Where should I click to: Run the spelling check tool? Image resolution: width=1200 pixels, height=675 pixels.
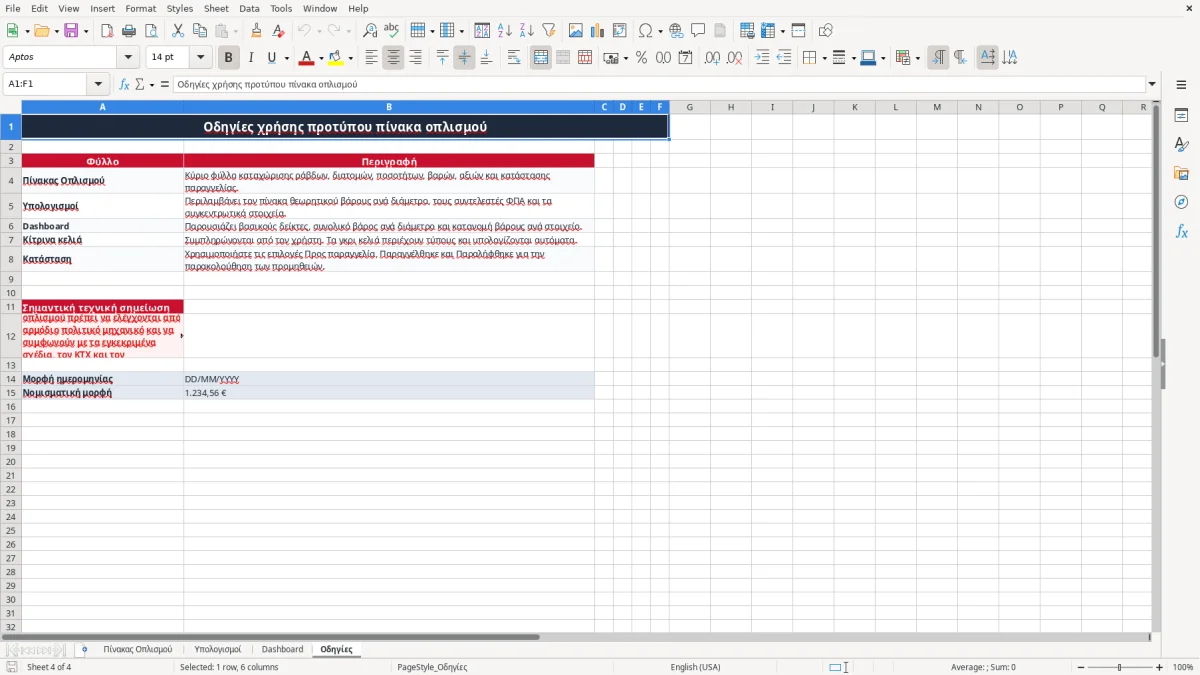tap(392, 31)
